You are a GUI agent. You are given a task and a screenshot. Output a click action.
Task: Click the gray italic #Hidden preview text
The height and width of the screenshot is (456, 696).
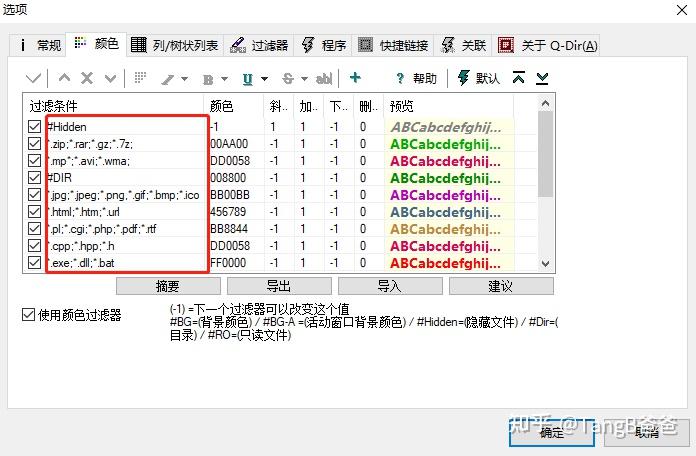pos(446,127)
